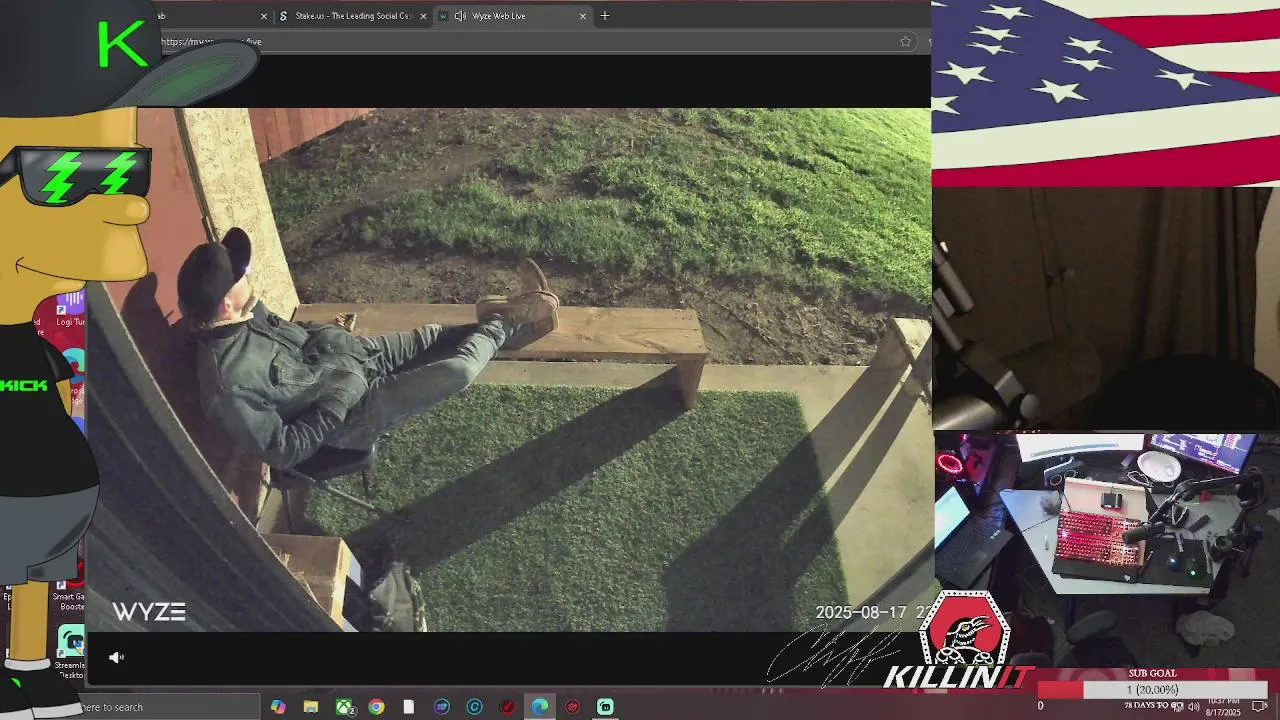Open the Streamlabs taskbar icon
1280x720 pixels.
tap(605, 707)
